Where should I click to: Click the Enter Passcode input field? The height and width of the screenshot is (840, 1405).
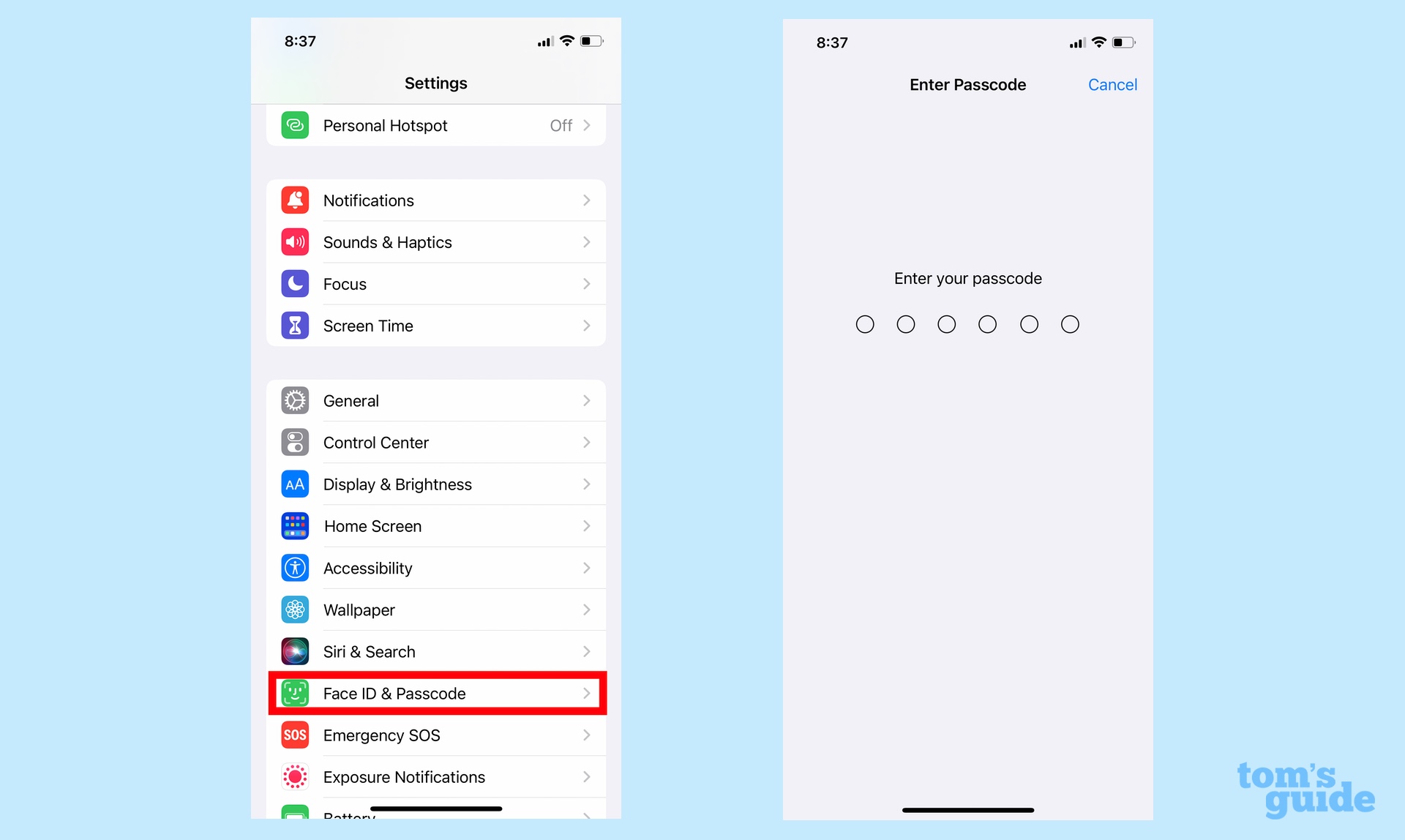click(966, 322)
